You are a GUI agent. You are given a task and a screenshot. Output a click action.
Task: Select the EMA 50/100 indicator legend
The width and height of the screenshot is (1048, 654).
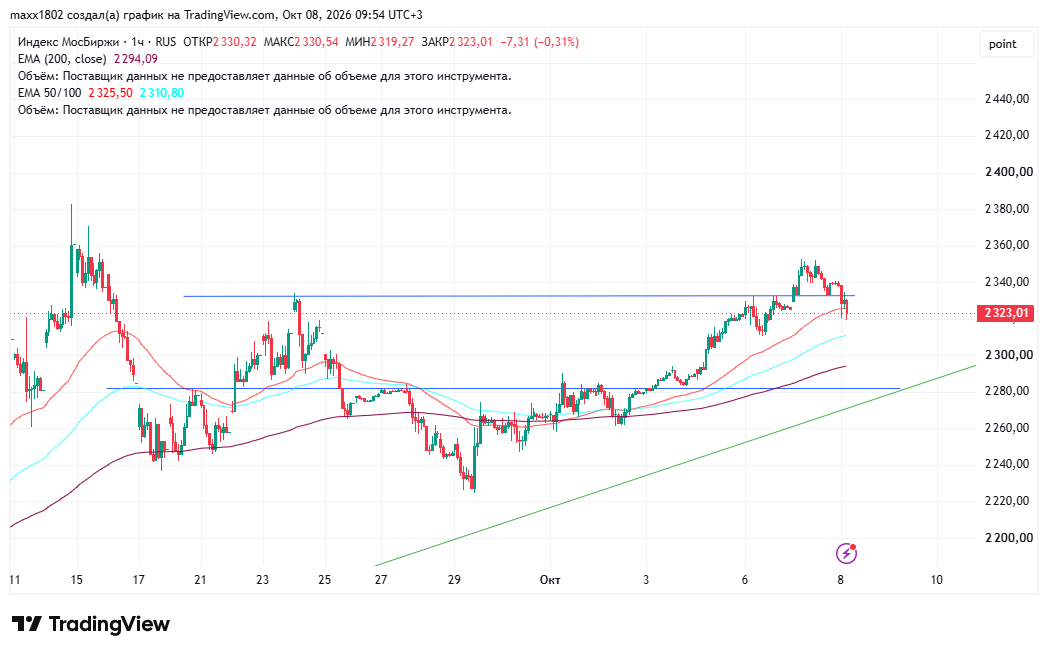click(x=49, y=93)
